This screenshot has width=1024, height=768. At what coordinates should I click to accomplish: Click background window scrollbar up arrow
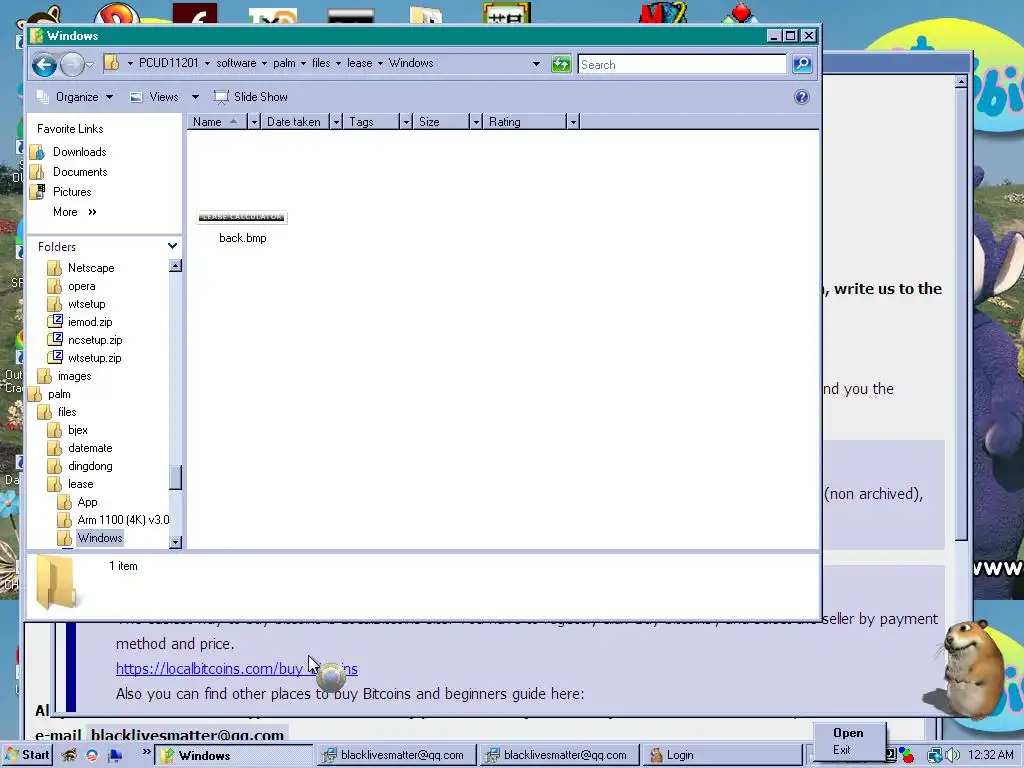coord(961,82)
